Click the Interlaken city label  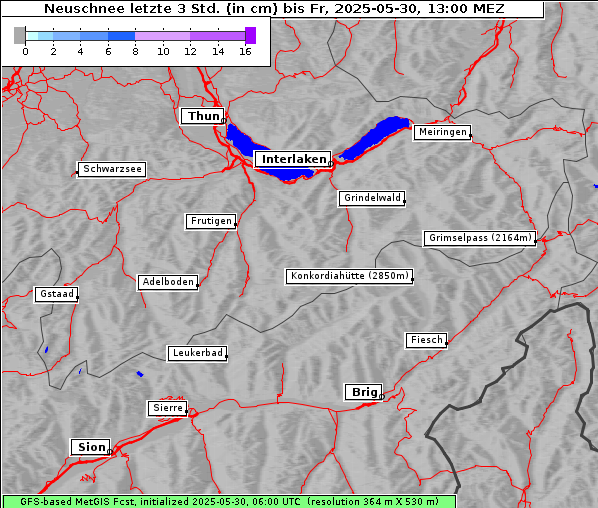pos(293,159)
